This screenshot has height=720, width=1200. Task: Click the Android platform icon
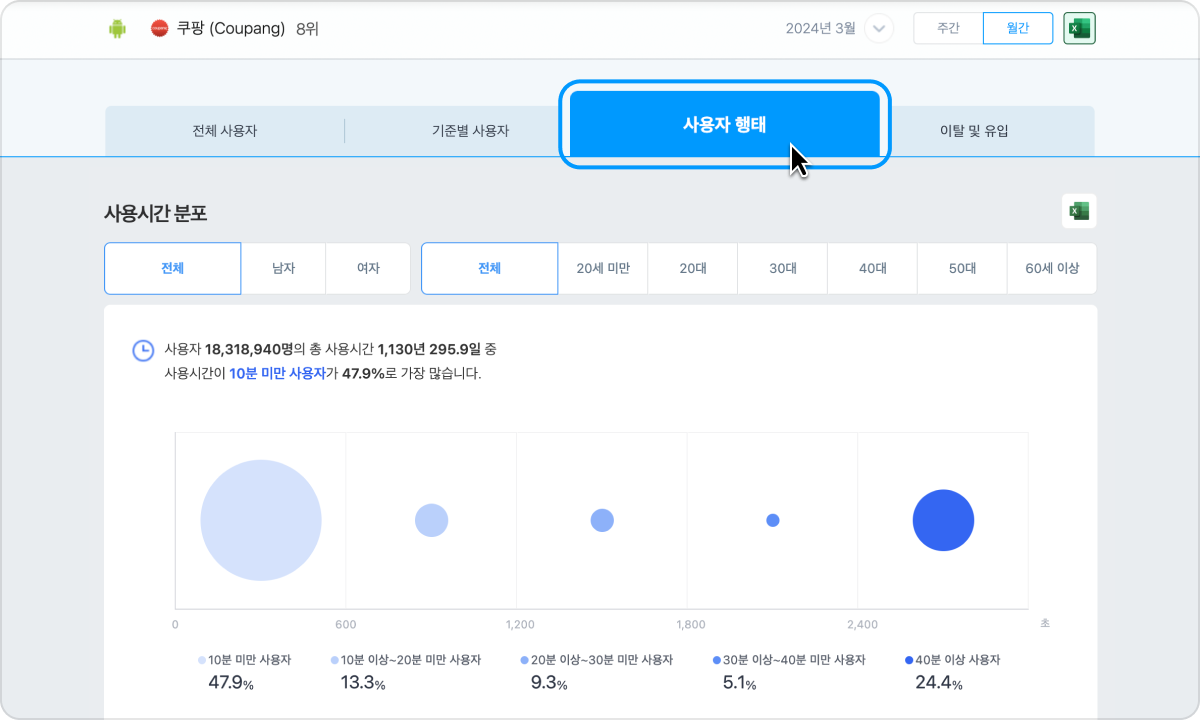pos(117,29)
